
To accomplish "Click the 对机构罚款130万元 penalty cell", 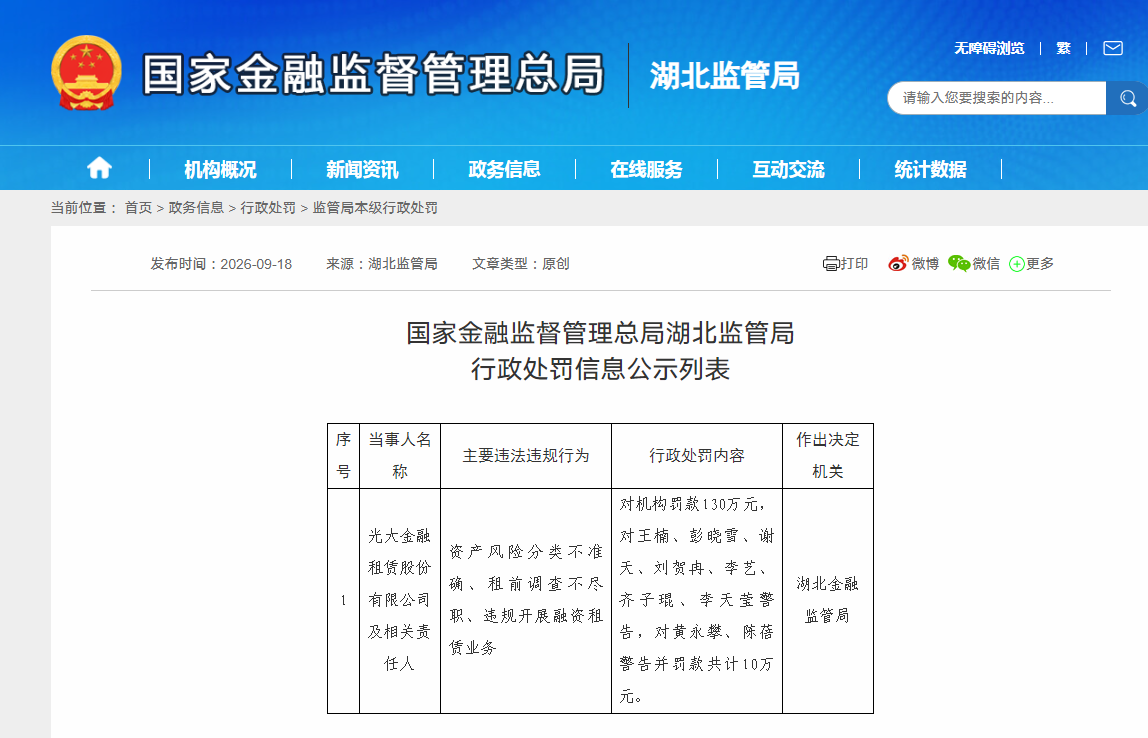I will coord(697,600).
